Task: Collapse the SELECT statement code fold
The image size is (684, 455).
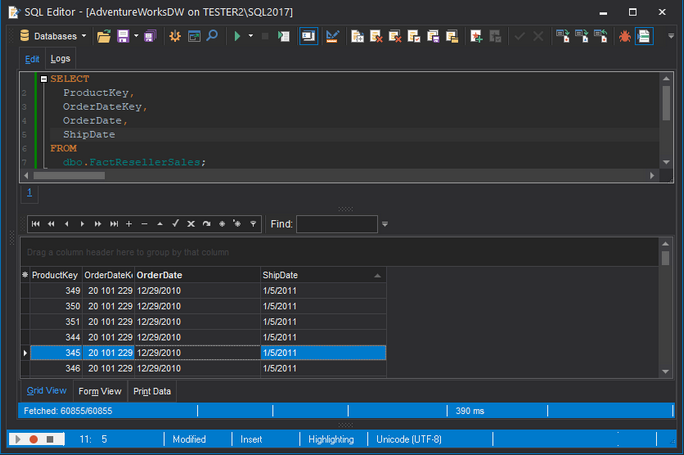Action: [x=43, y=79]
